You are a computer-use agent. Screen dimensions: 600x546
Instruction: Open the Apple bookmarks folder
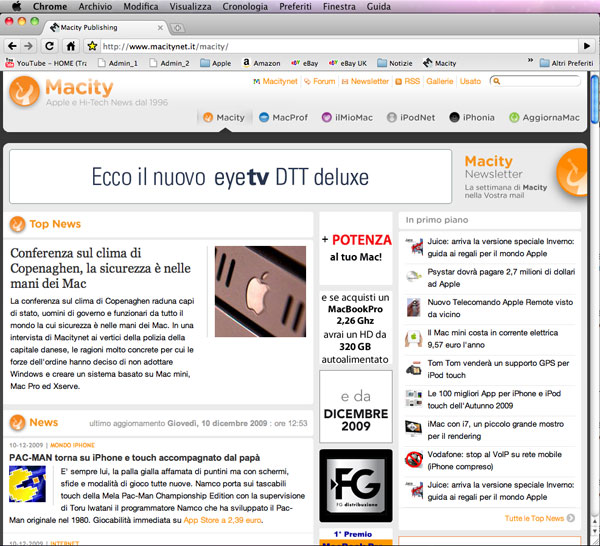click(216, 63)
